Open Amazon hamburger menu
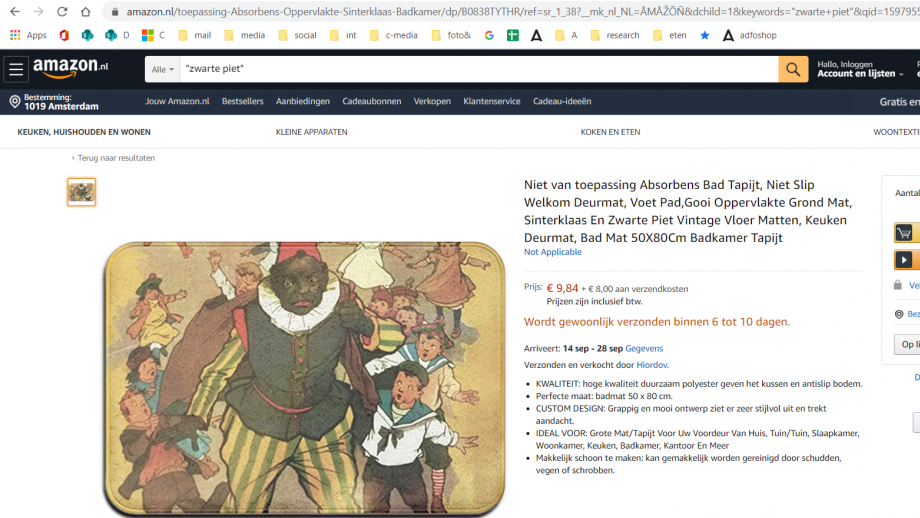Viewport: 920px width, 518px height. (x=16, y=69)
